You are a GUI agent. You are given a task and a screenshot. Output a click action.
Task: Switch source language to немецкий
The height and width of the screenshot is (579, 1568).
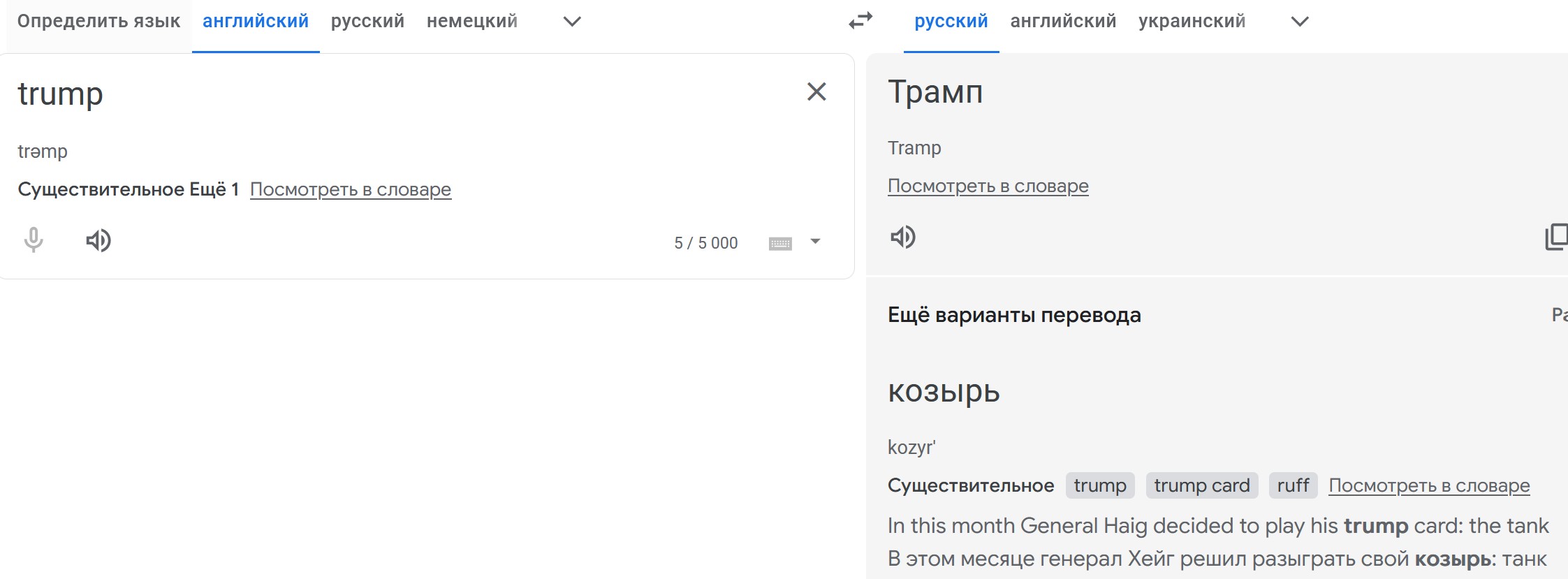pyautogui.click(x=472, y=22)
